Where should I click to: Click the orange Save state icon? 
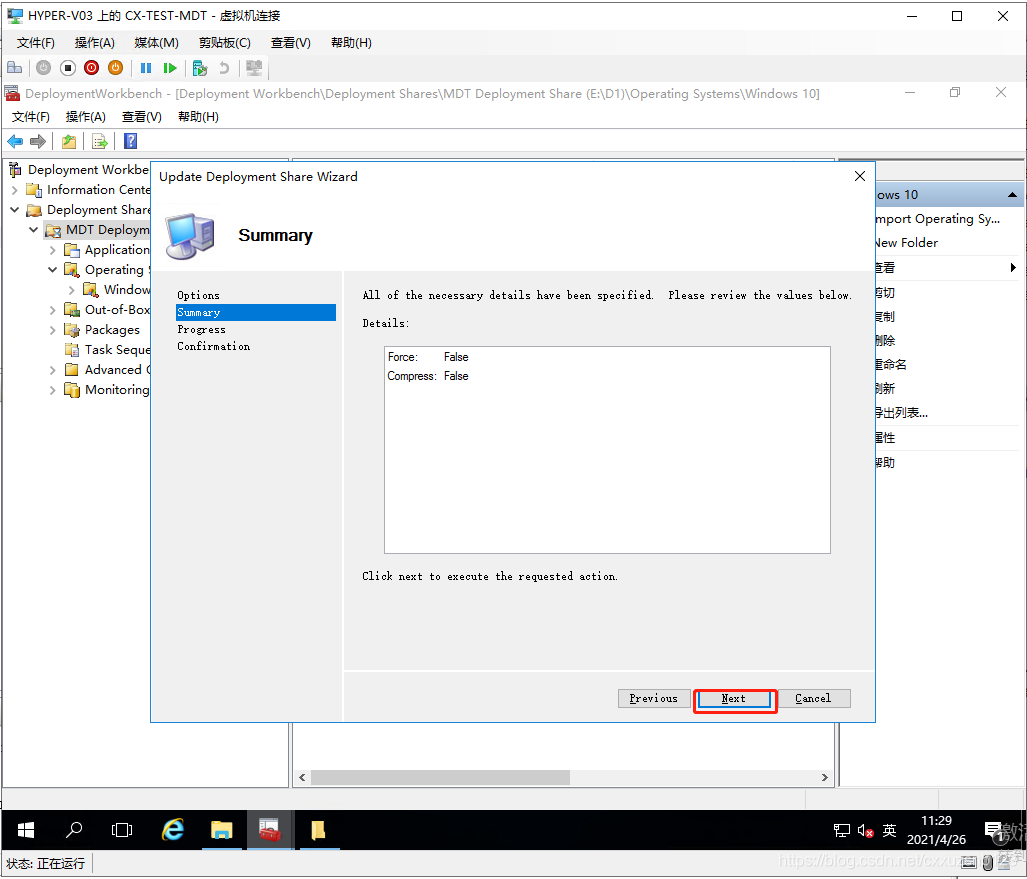coord(115,67)
